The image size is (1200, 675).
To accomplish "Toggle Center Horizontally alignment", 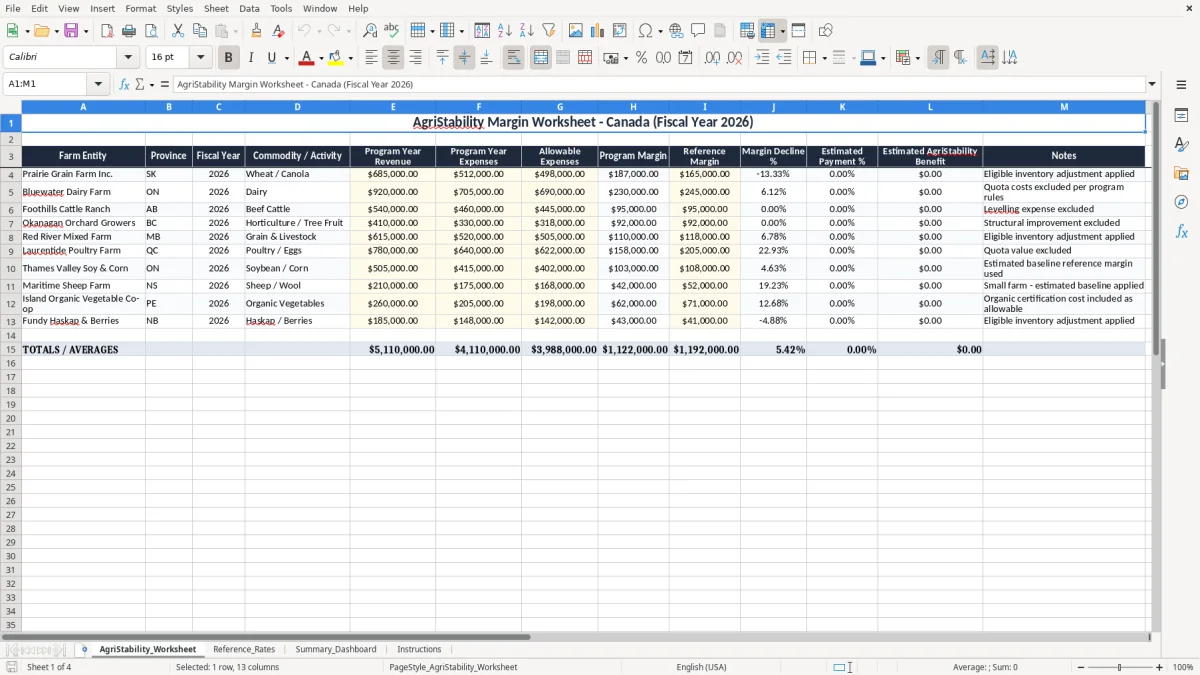I will pos(393,57).
